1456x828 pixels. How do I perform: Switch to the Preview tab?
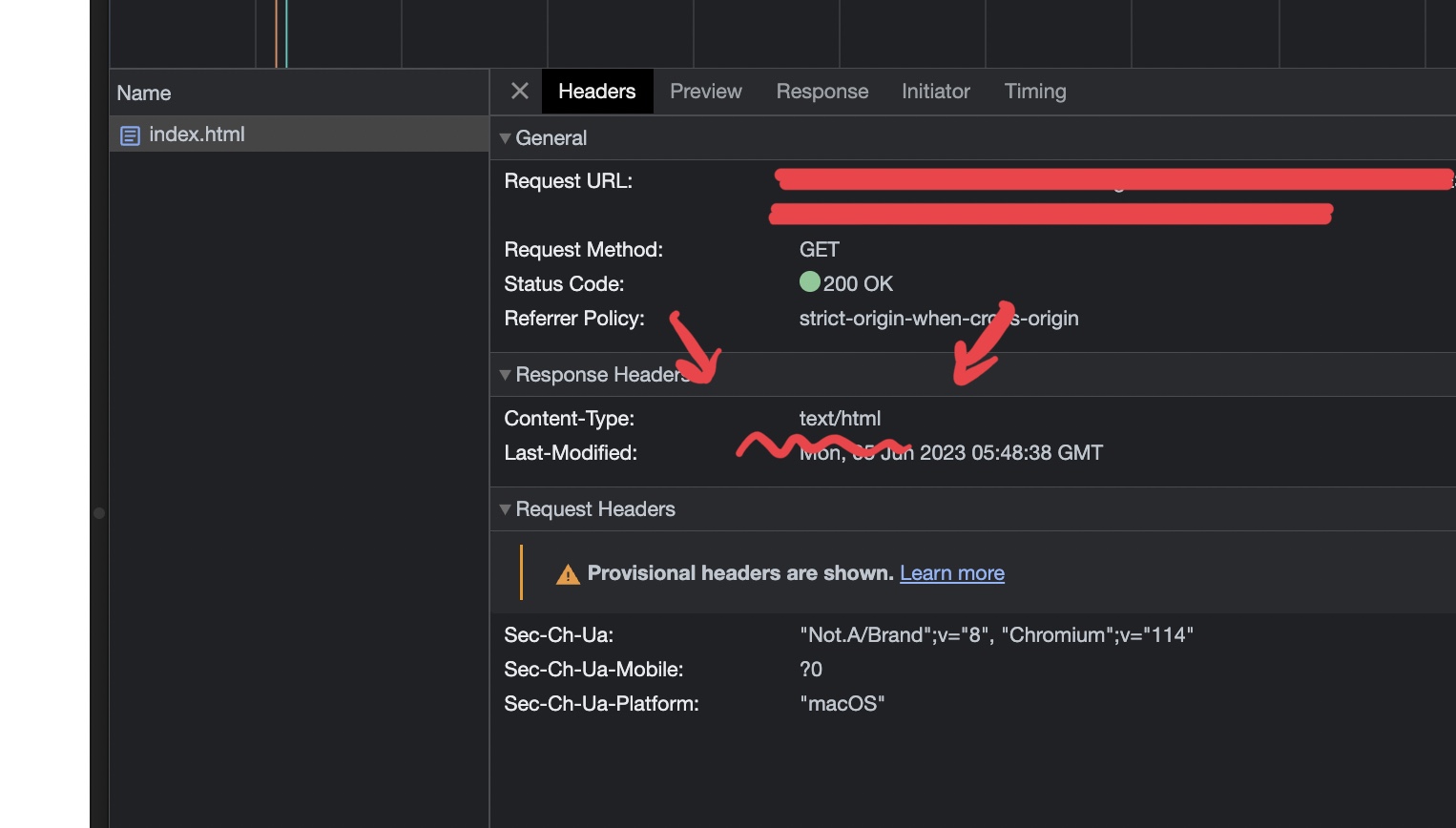[705, 92]
